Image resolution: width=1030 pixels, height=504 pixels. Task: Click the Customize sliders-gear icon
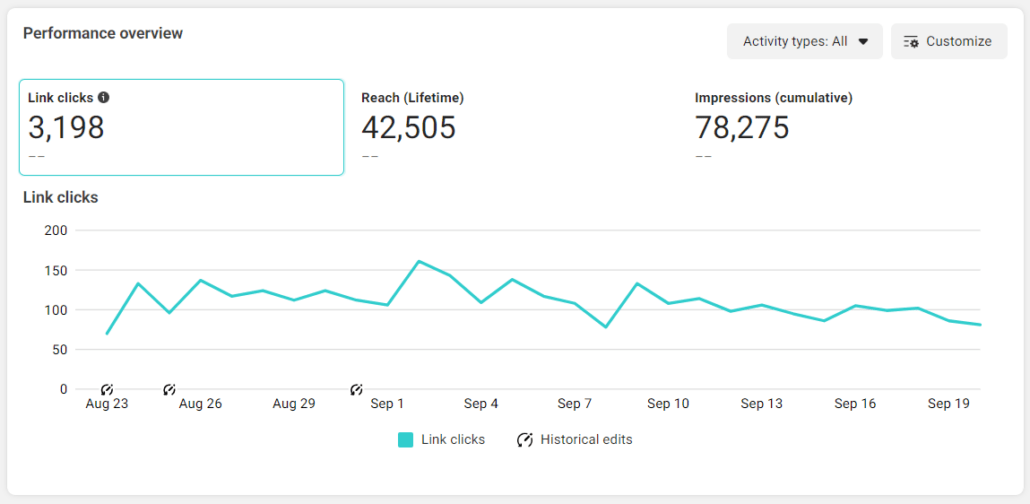(x=910, y=42)
